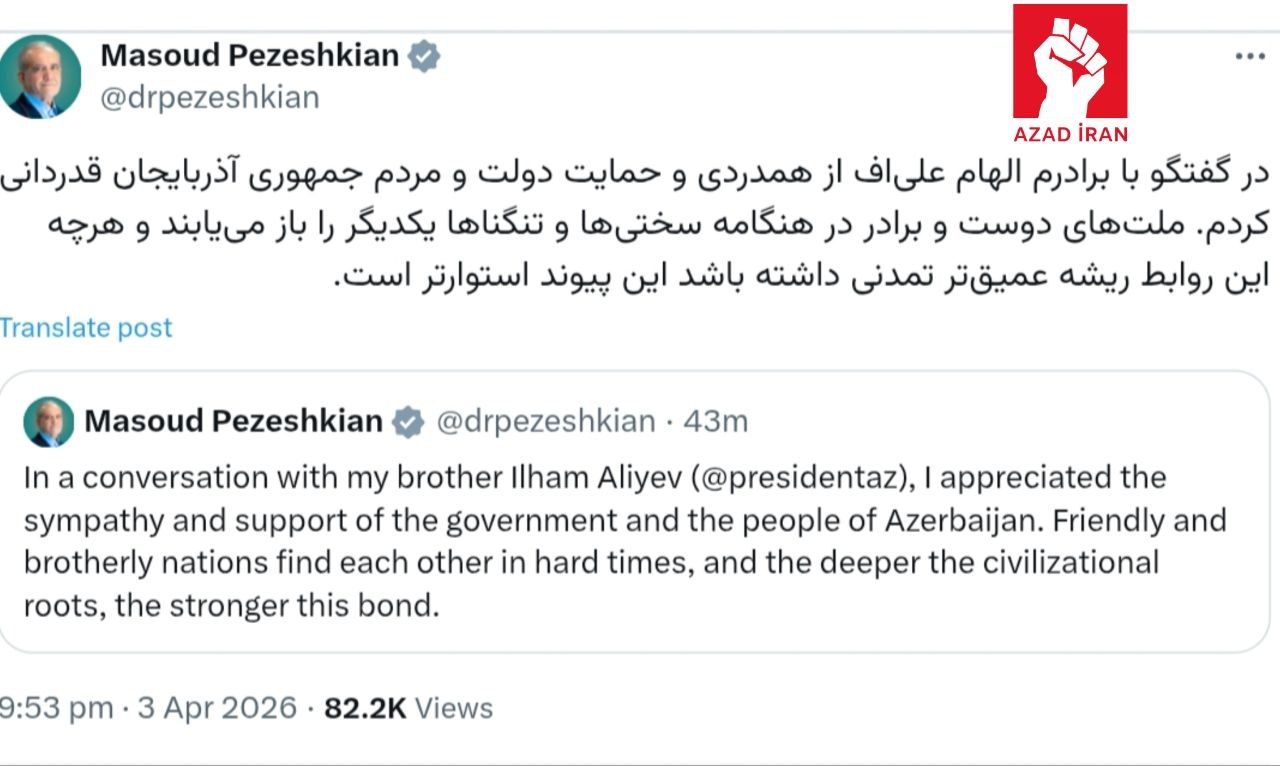Click the AZAD IRAN text label
The width and height of the screenshot is (1280, 766).
pyautogui.click(x=1070, y=134)
